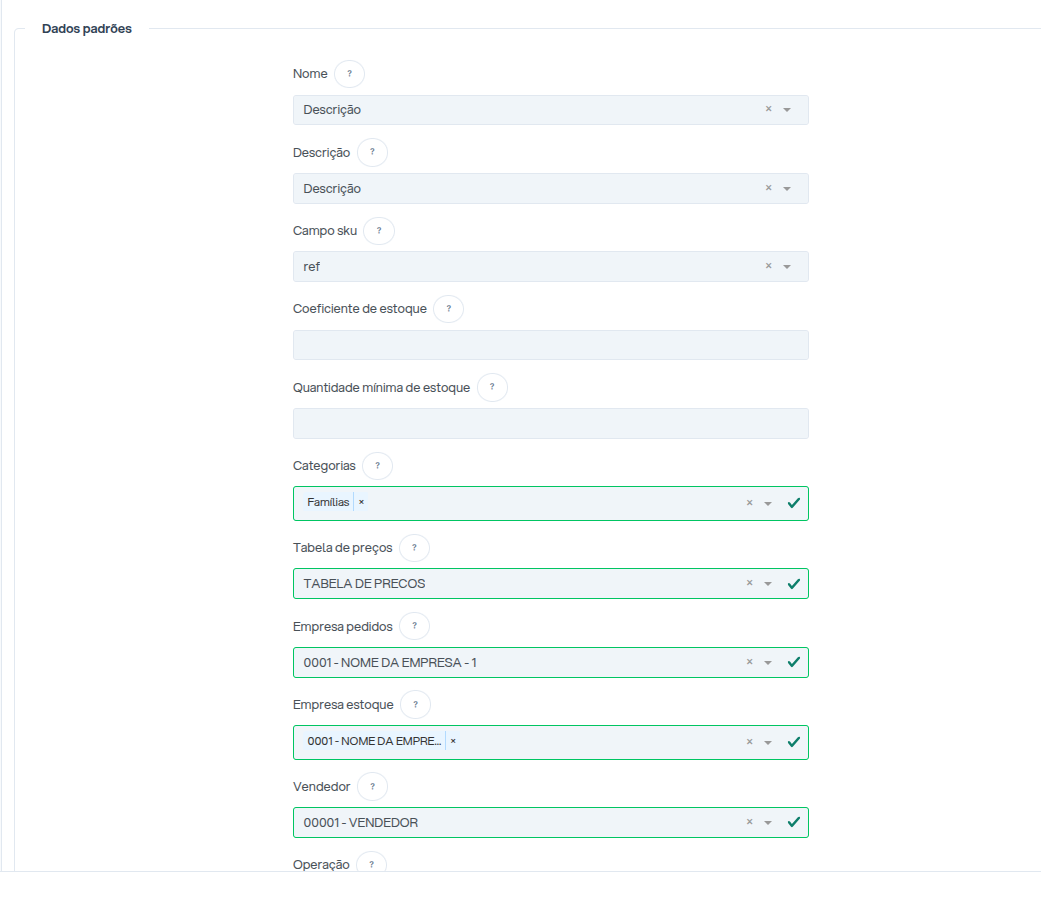Image resolution: width=1041 pixels, height=899 pixels.
Task: Focus the Coeficiente de estoque input
Action: 550,345
